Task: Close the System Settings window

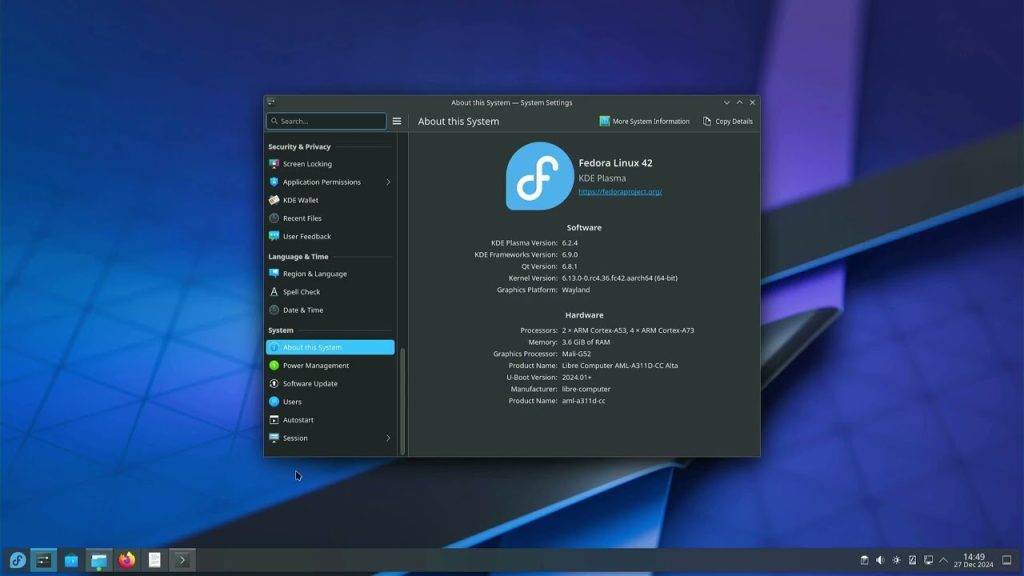Action: [752, 103]
